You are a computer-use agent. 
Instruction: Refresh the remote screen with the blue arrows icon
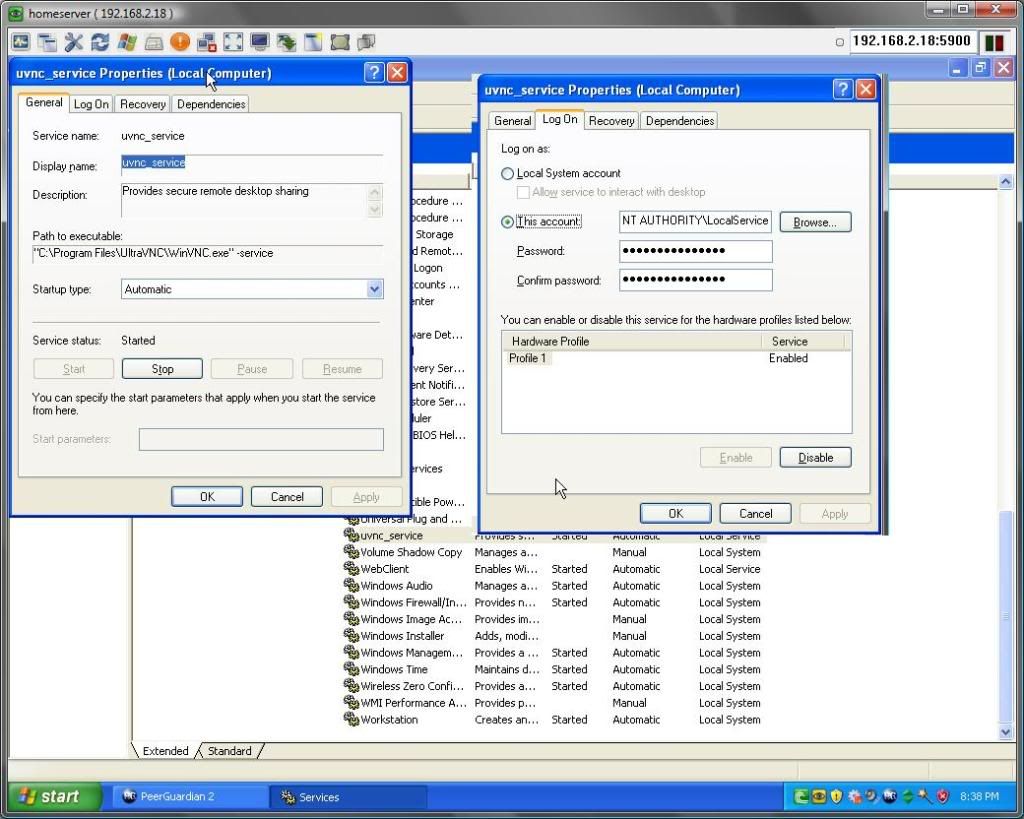(x=100, y=42)
